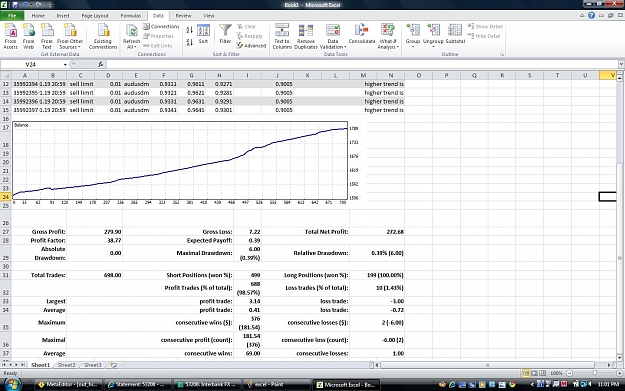Switch to Sheet2 tab
Screen dimensions: 625x391
(66, 365)
